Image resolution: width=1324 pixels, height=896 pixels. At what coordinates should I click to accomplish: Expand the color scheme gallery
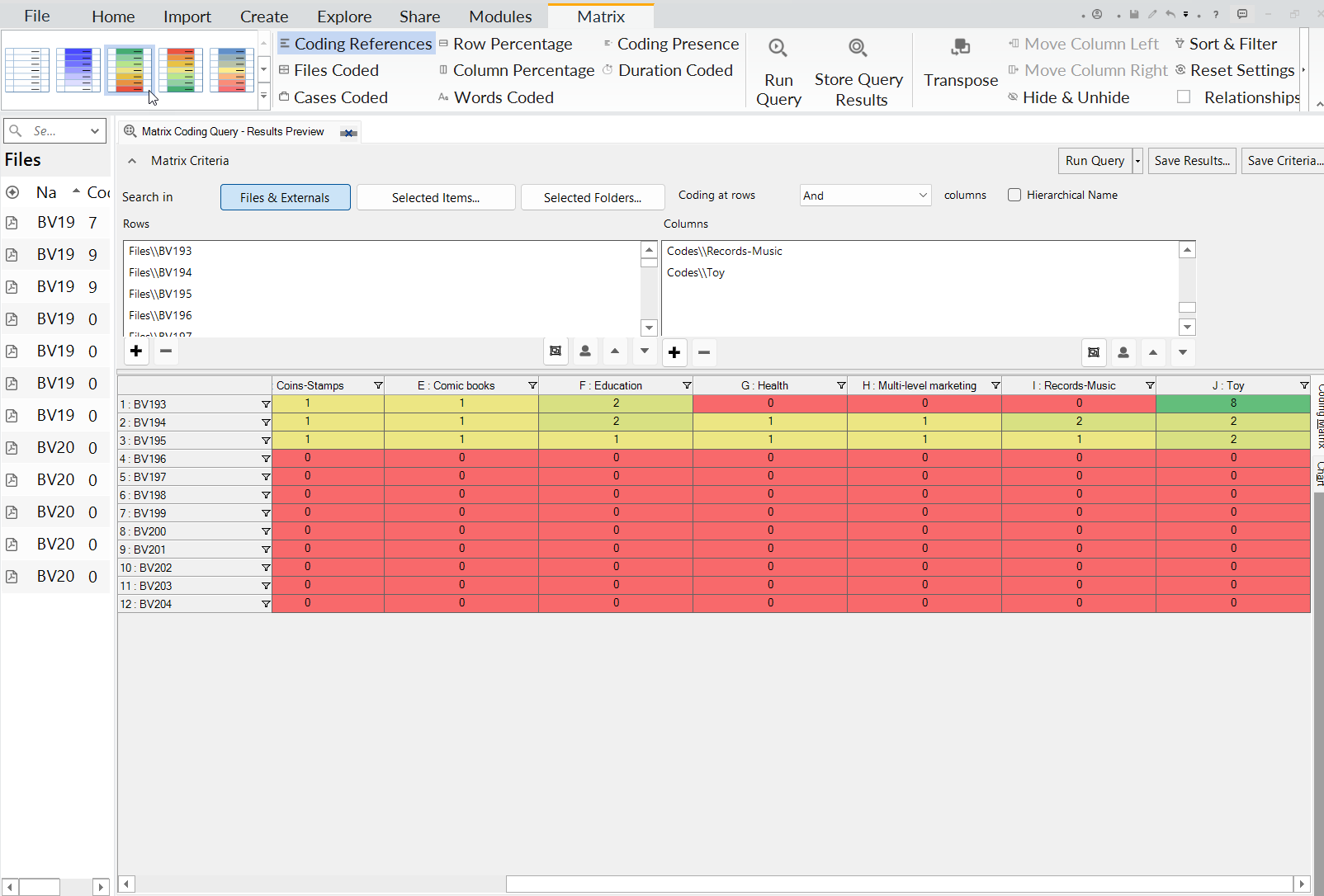pos(264,96)
